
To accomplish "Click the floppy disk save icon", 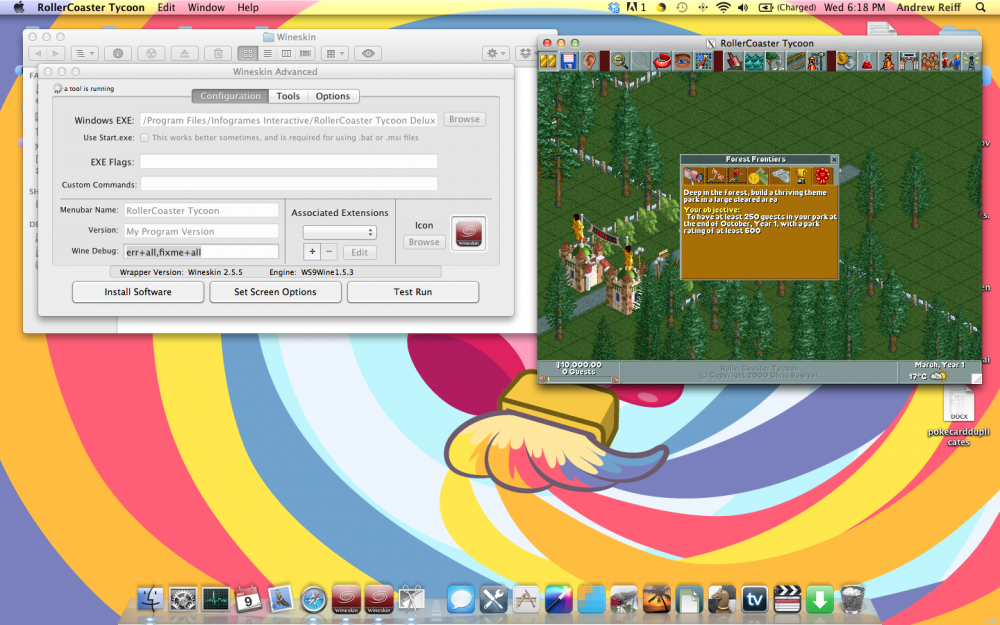I will coord(568,62).
